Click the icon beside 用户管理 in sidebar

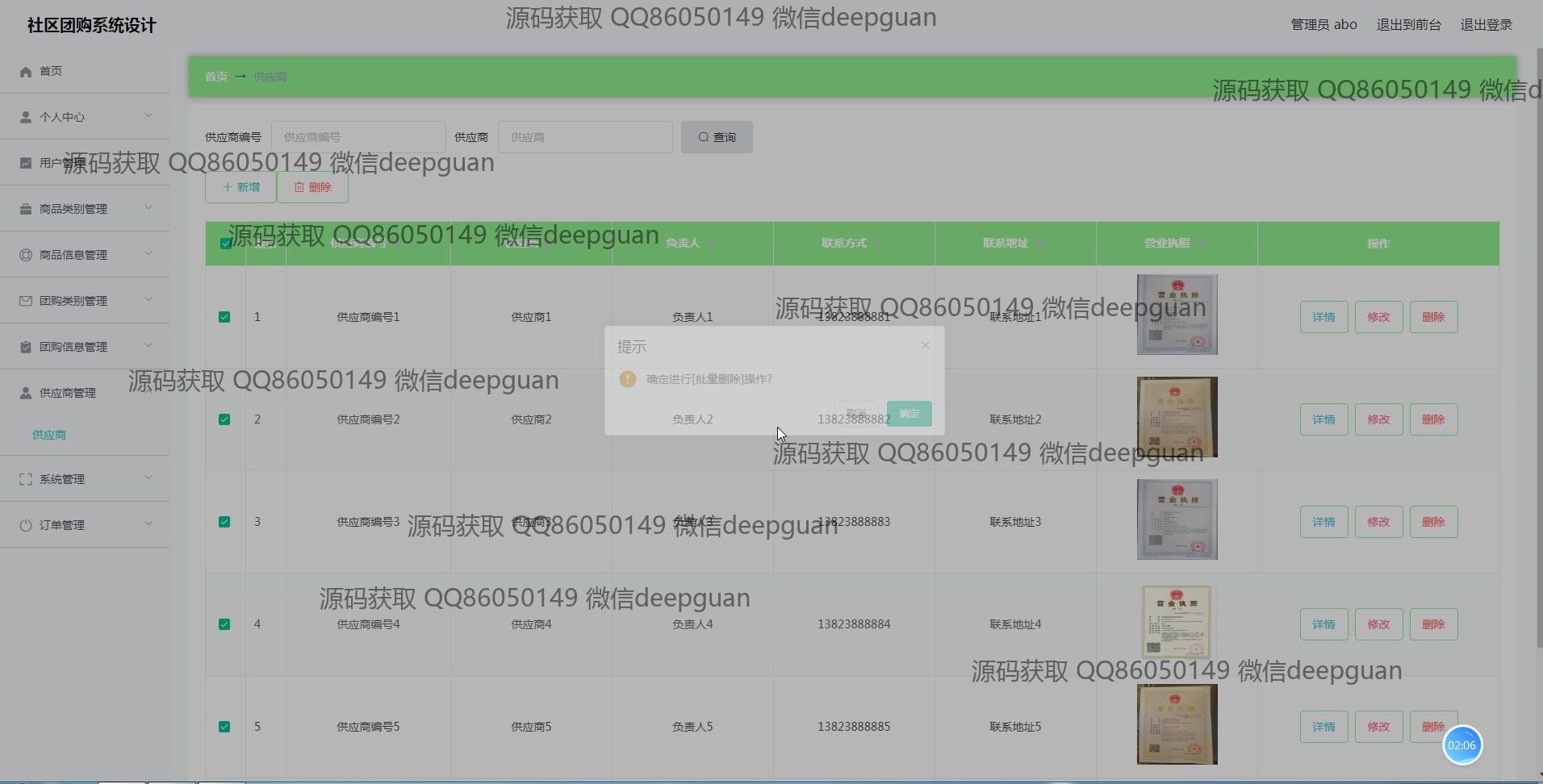26,163
